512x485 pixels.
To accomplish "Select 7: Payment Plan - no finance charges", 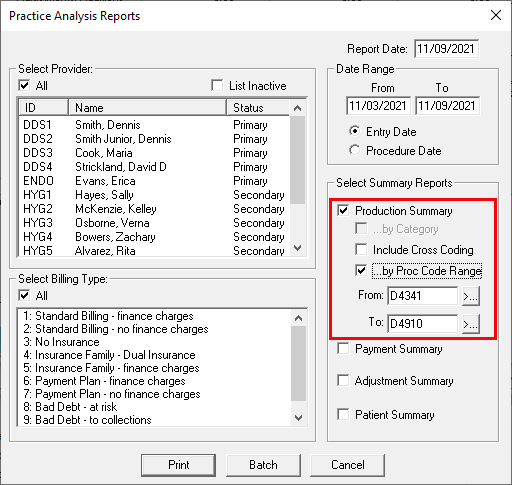I will [155, 394].
